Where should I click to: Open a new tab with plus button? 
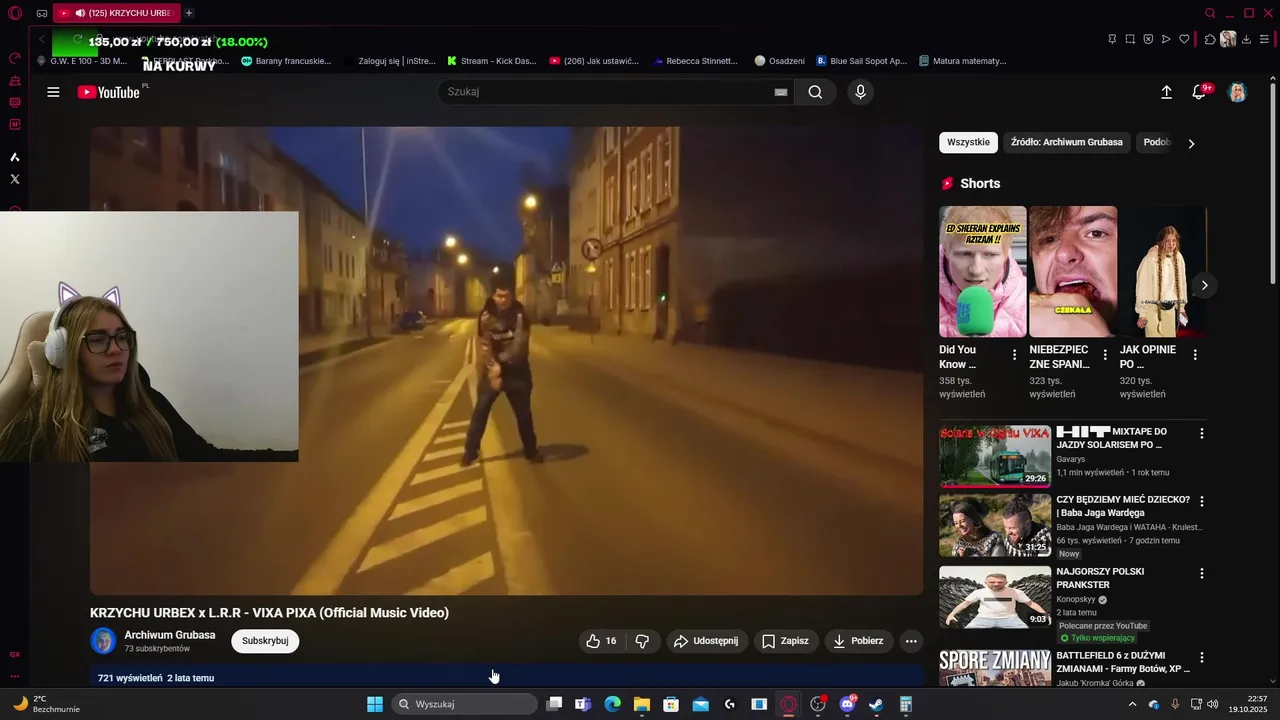point(189,13)
